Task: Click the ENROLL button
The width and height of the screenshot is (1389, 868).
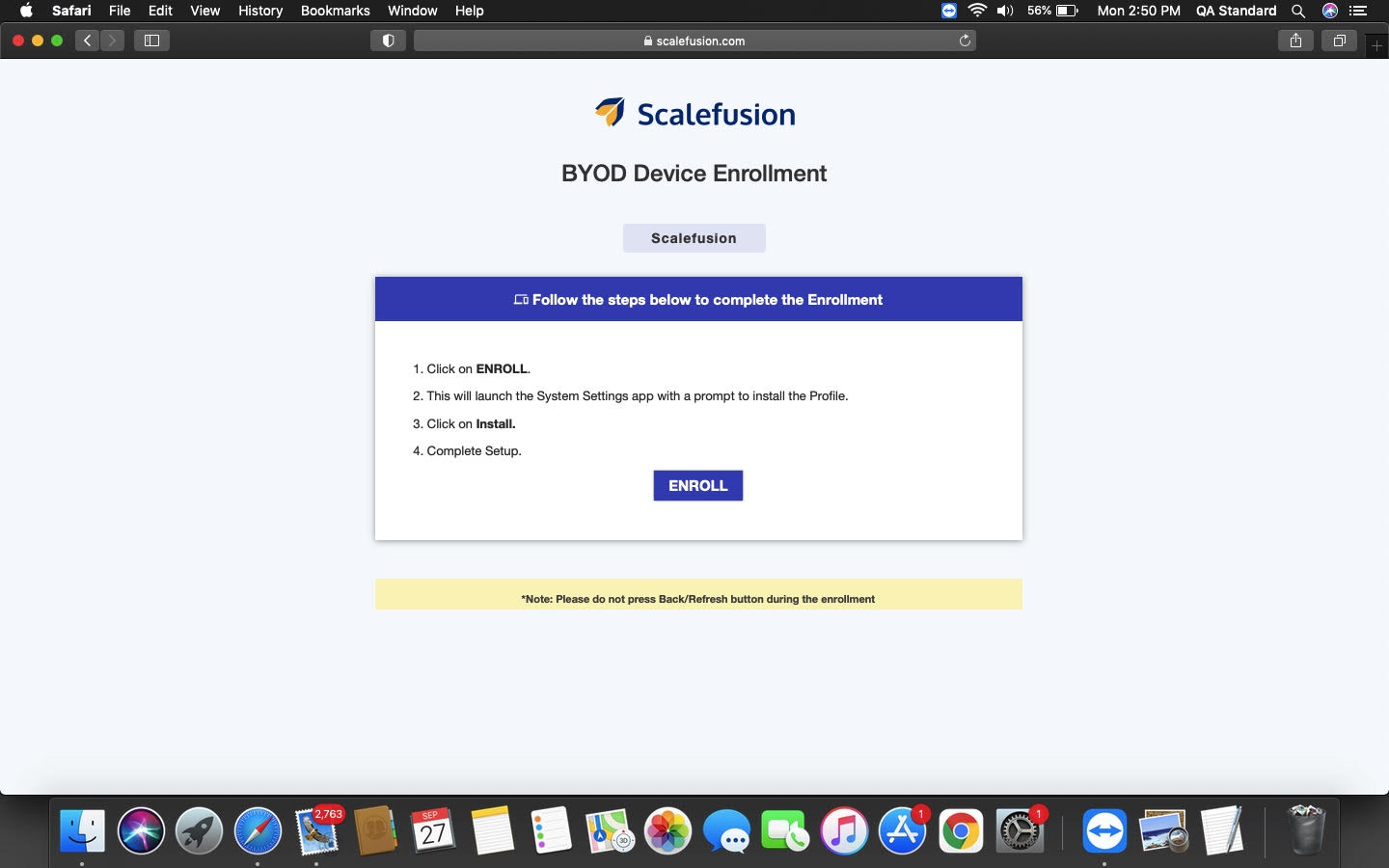Action: coord(697,485)
